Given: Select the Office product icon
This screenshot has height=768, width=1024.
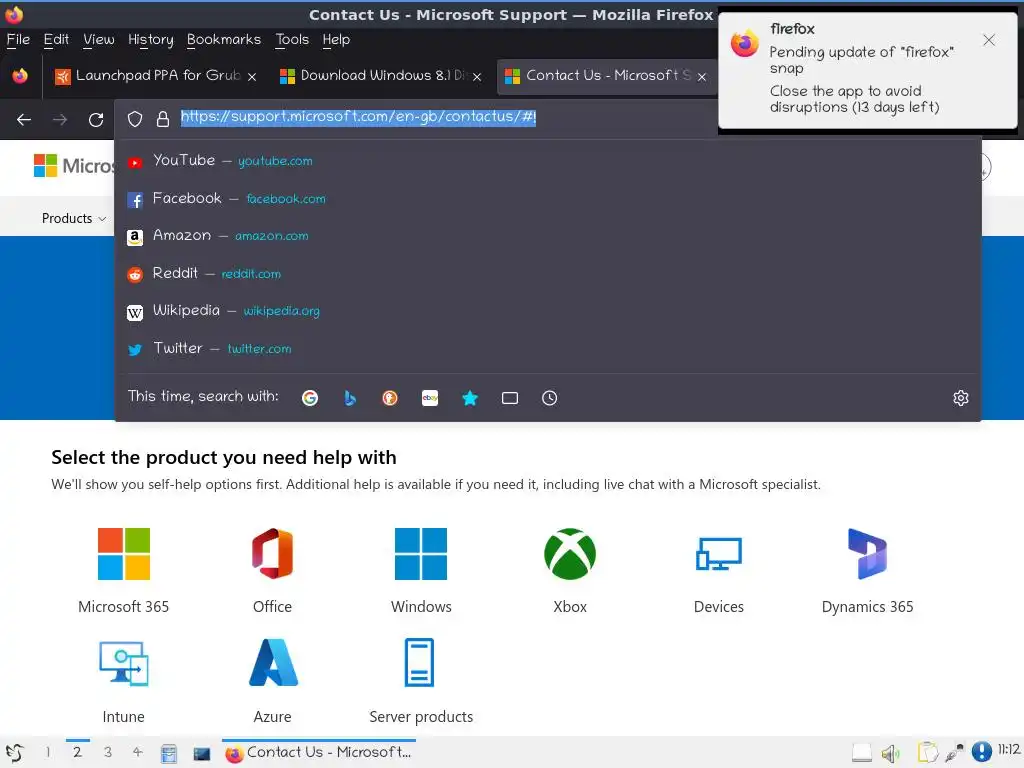Looking at the screenshot, I should [272, 554].
